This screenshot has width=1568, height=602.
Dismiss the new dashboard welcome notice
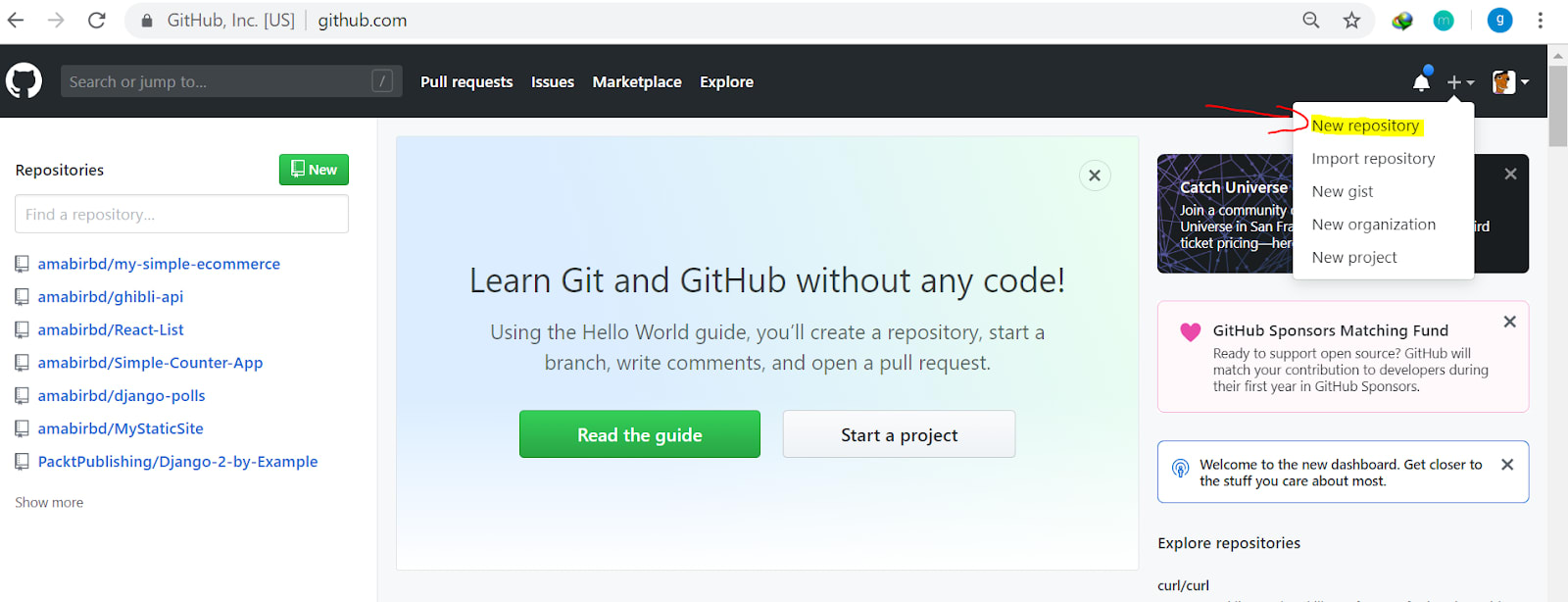[x=1507, y=465]
